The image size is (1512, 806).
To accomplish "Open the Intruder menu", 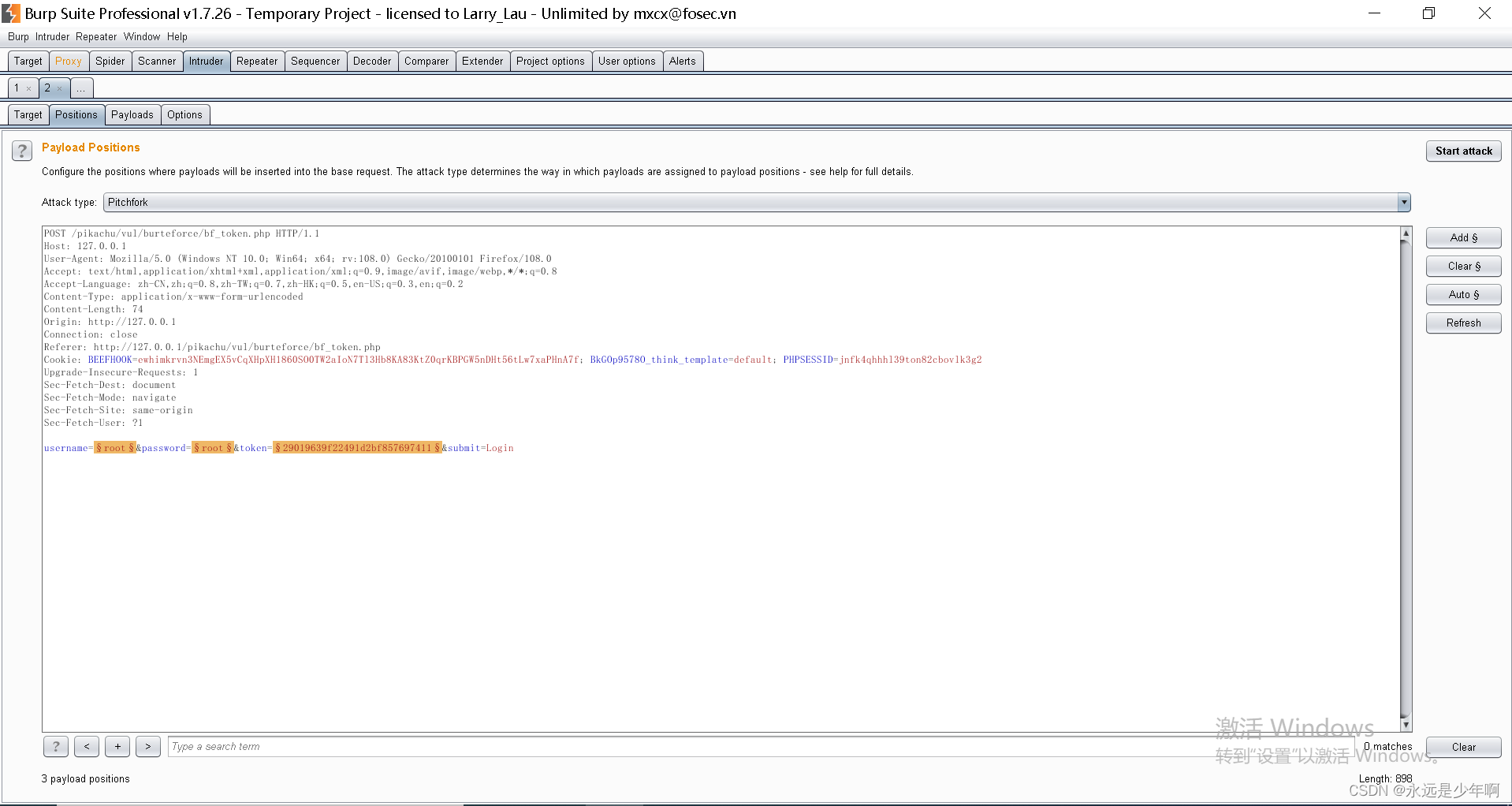I will click(x=52, y=37).
